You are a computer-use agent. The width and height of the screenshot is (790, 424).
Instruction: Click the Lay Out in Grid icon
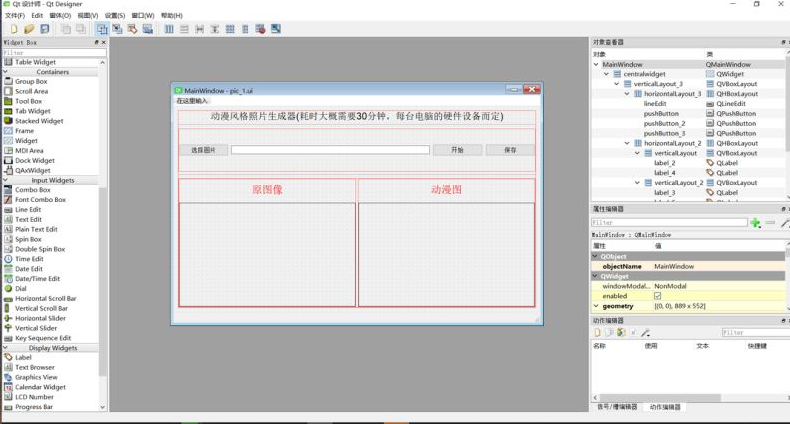pos(230,29)
